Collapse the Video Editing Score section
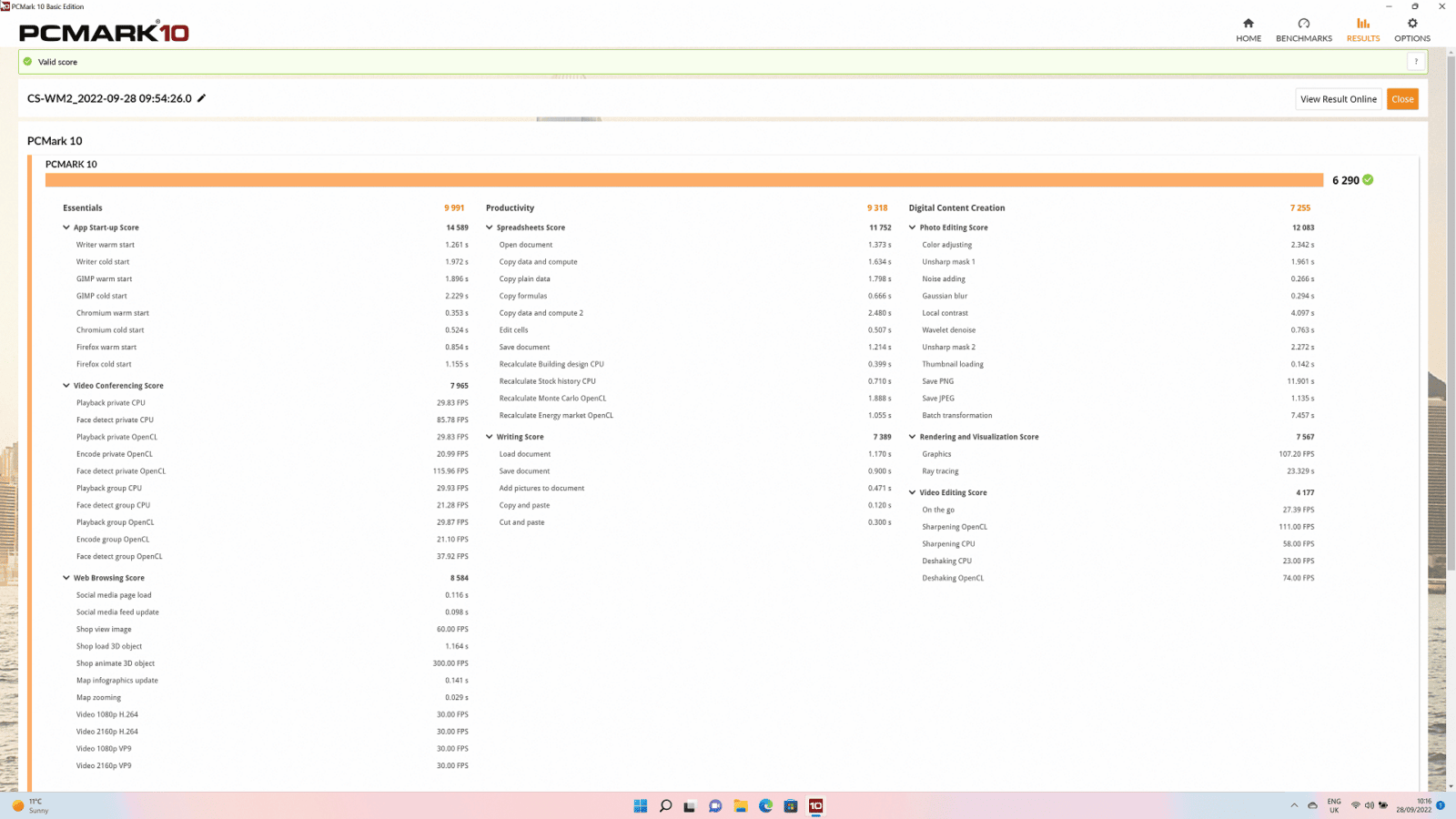The image size is (1456, 819). coord(912,492)
